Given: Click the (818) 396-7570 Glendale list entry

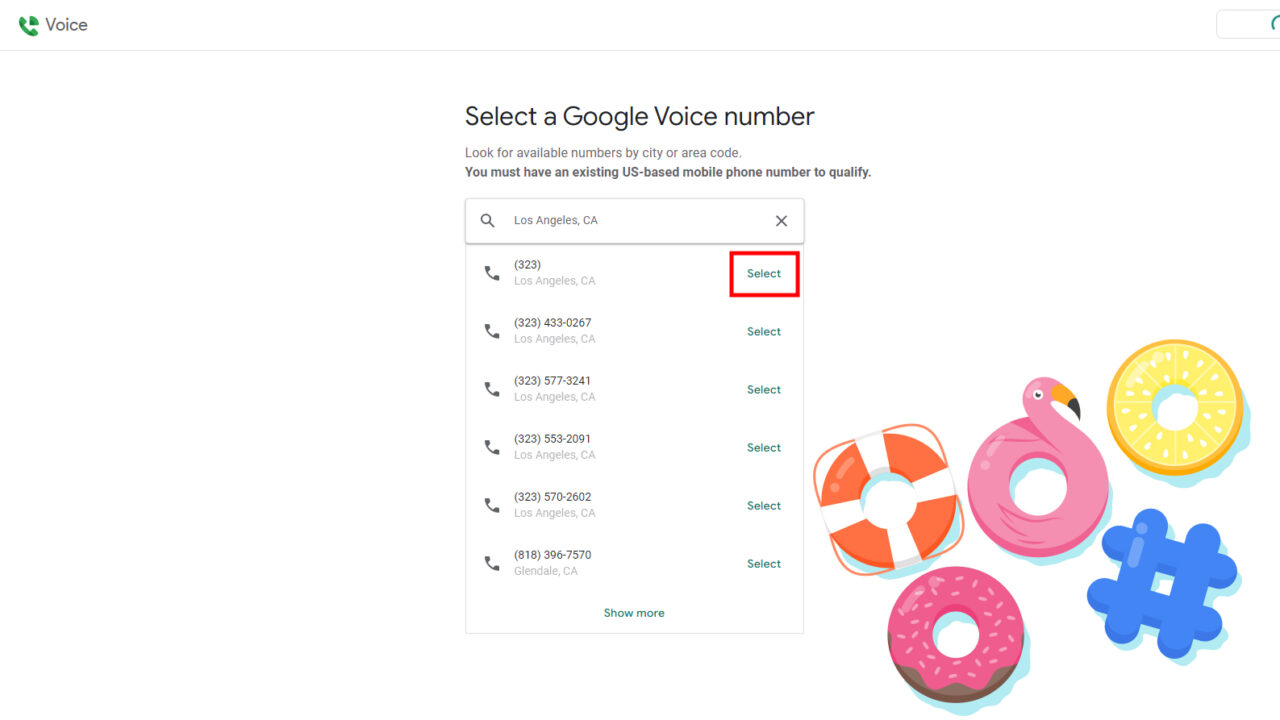Looking at the screenshot, I should pos(552,562).
